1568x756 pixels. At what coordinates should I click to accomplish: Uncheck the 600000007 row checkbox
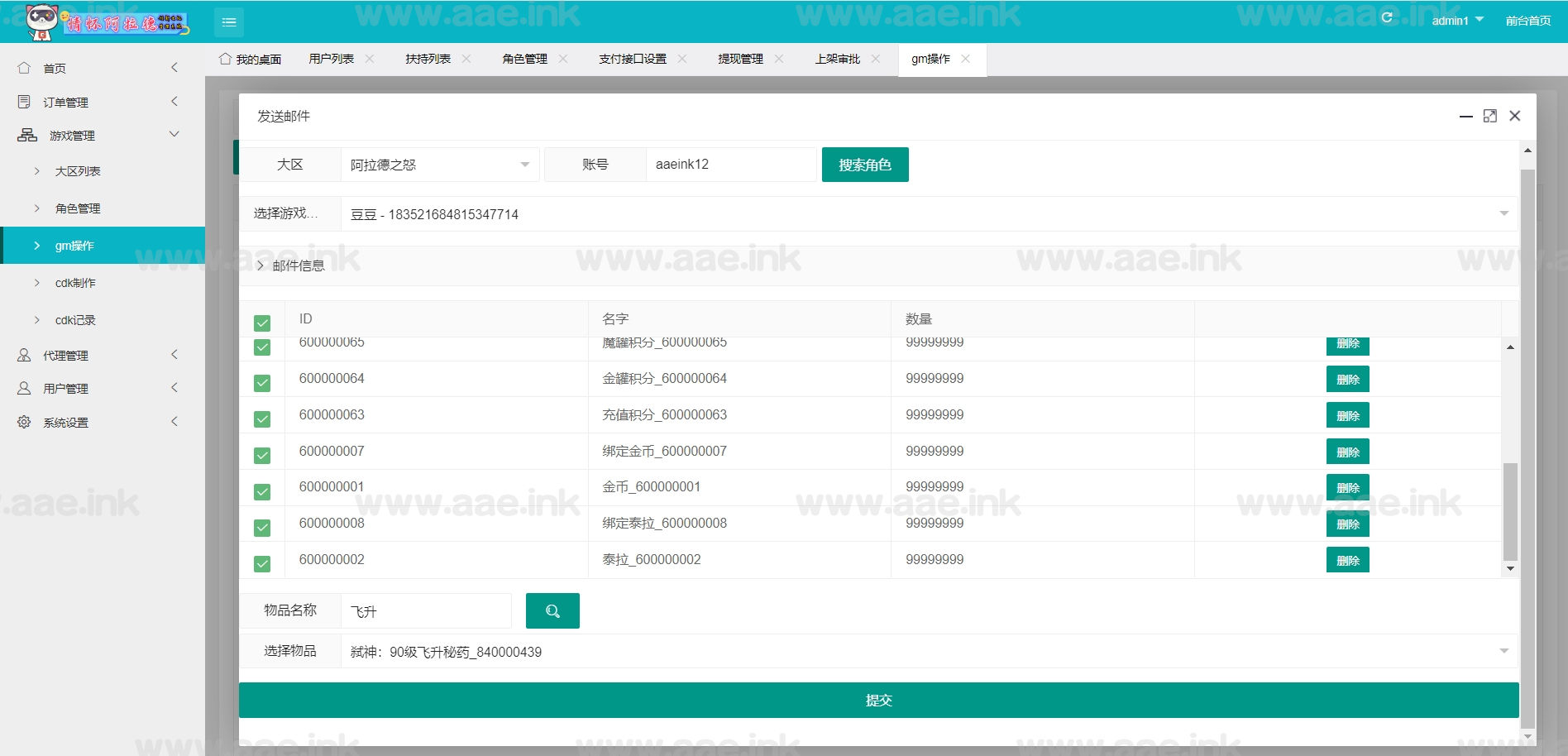pos(262,456)
